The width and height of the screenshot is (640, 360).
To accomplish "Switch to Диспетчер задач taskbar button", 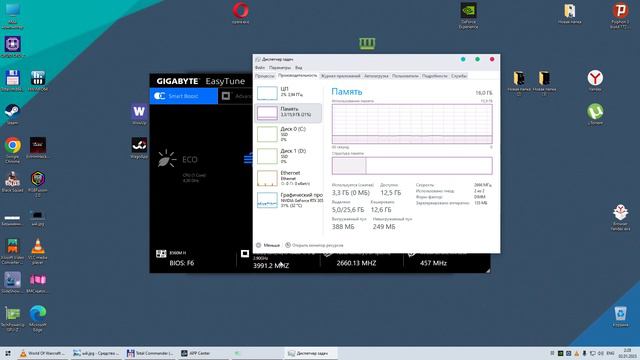I will pos(310,353).
